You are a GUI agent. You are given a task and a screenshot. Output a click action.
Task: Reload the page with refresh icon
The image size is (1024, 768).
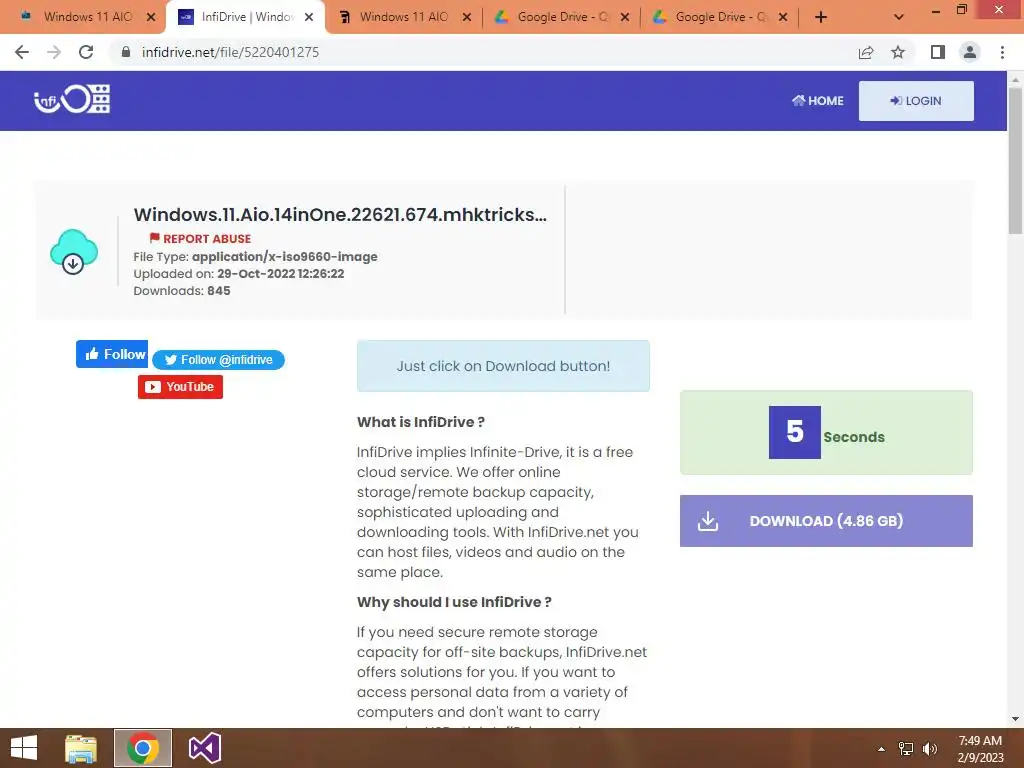86,52
